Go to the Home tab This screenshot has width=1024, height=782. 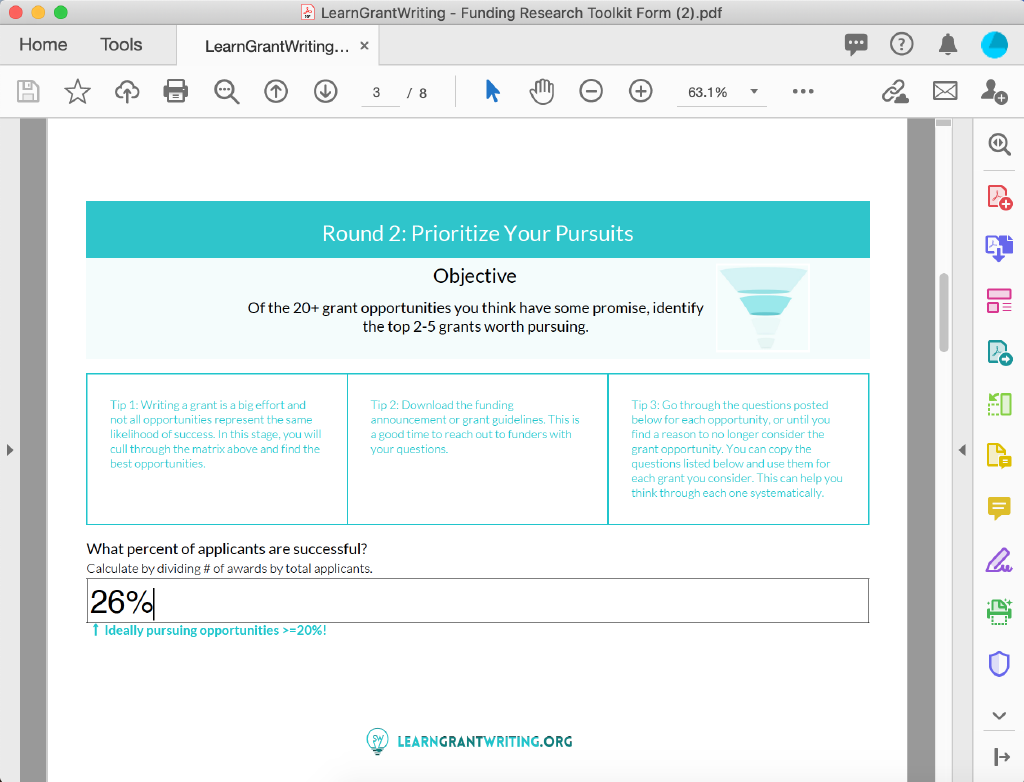click(x=43, y=44)
